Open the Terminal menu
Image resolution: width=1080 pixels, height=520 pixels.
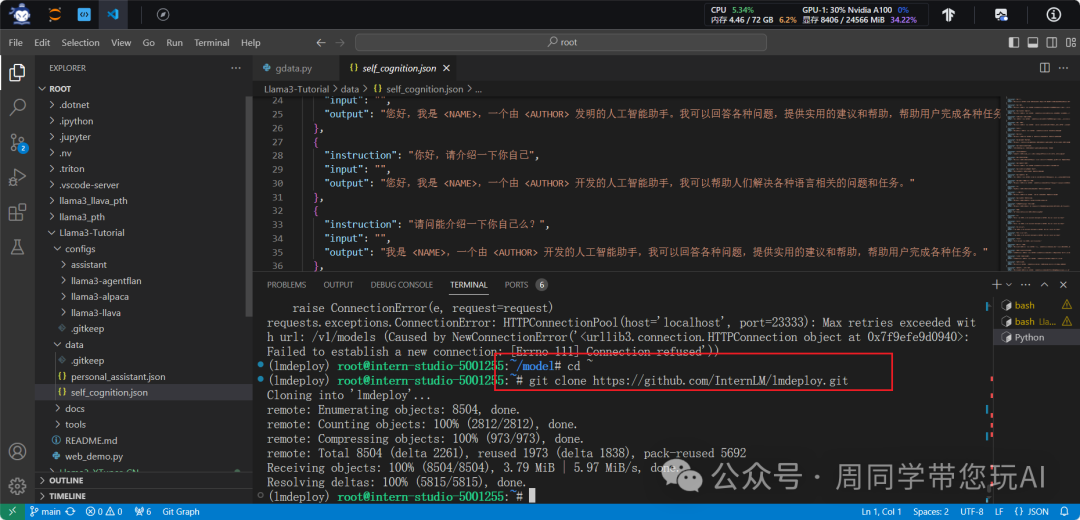coord(211,43)
